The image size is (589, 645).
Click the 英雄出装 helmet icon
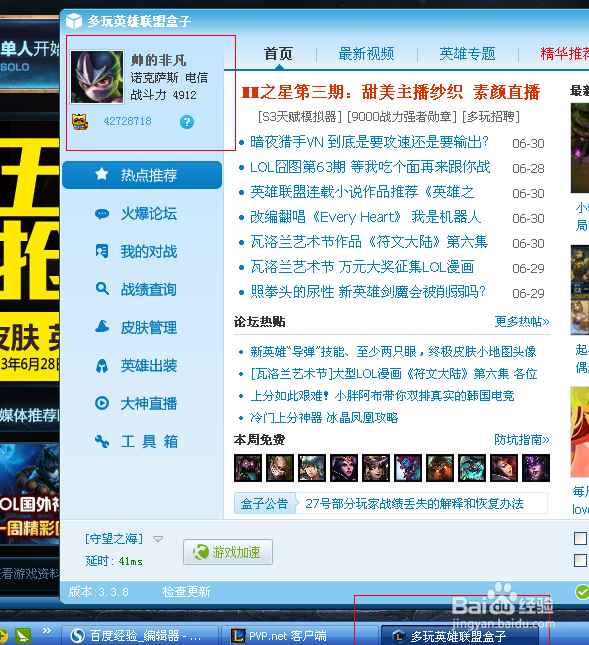102,365
